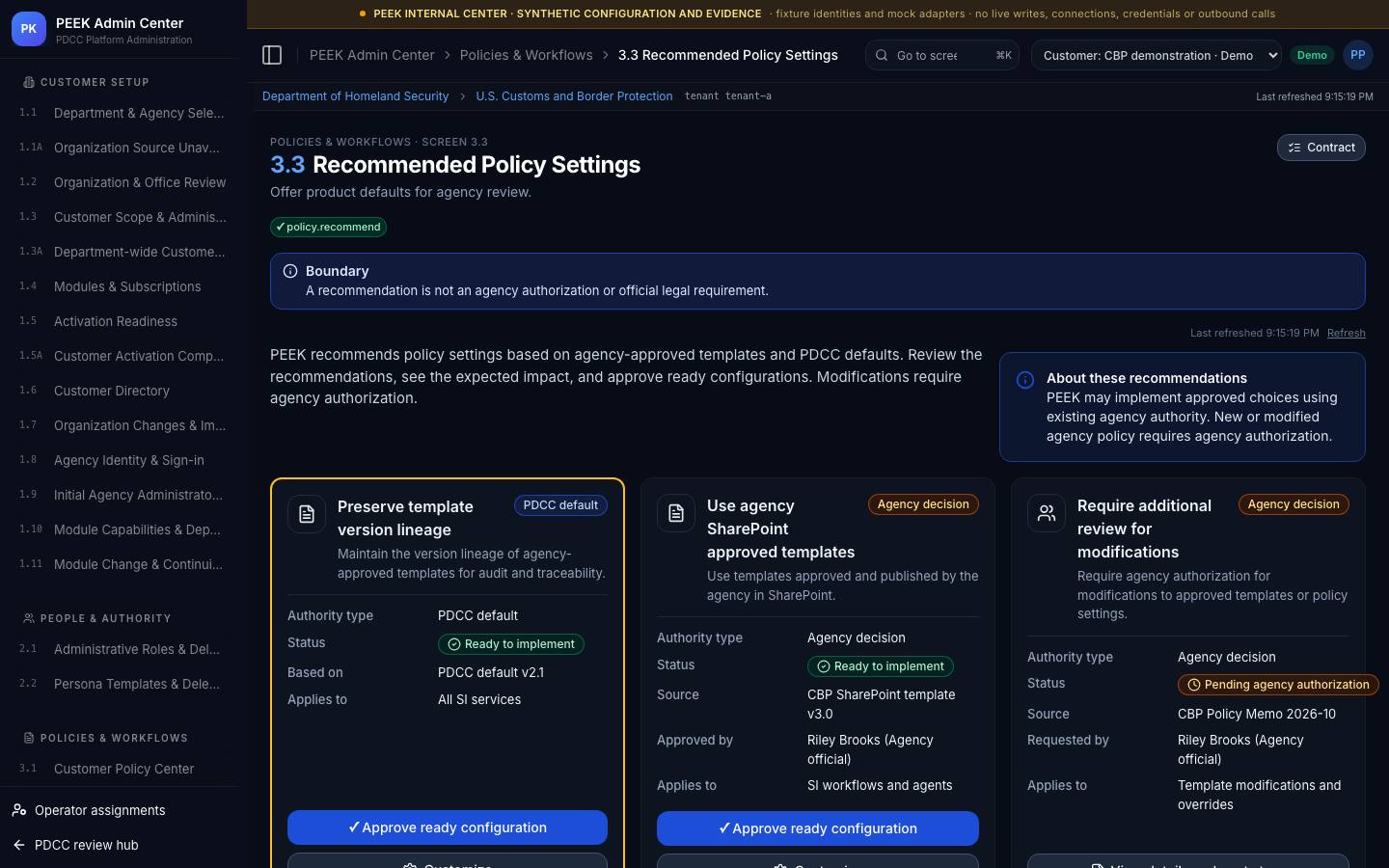1389x868 pixels.
Task: Open Organization & Office Review nav item
Action: [122, 182]
